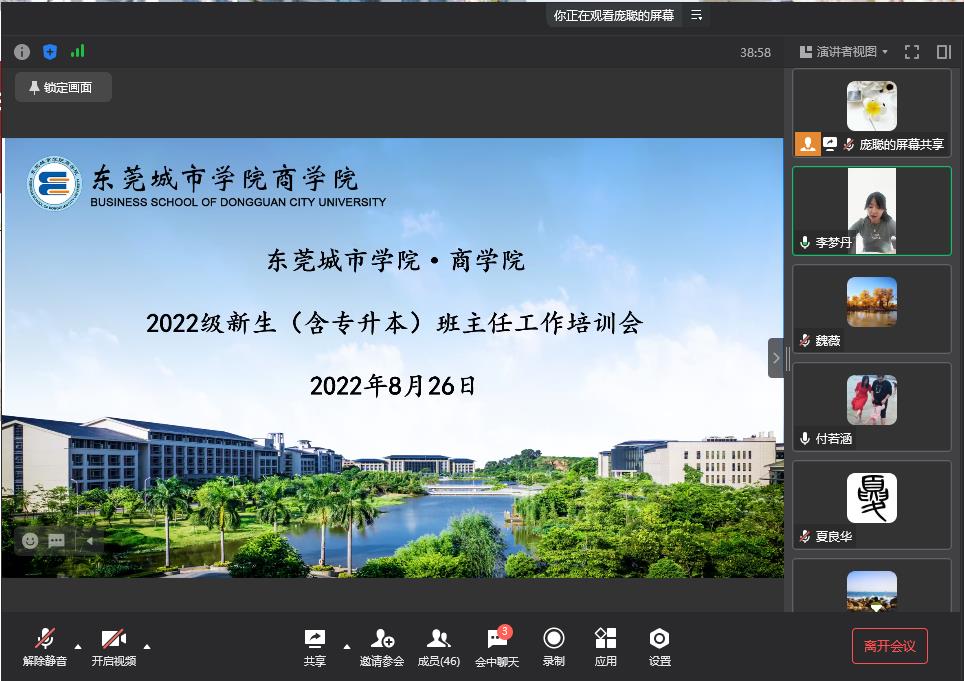This screenshot has width=964, height=681.
Task: Open 邀请参会 invite dialog
Action: coord(382,647)
